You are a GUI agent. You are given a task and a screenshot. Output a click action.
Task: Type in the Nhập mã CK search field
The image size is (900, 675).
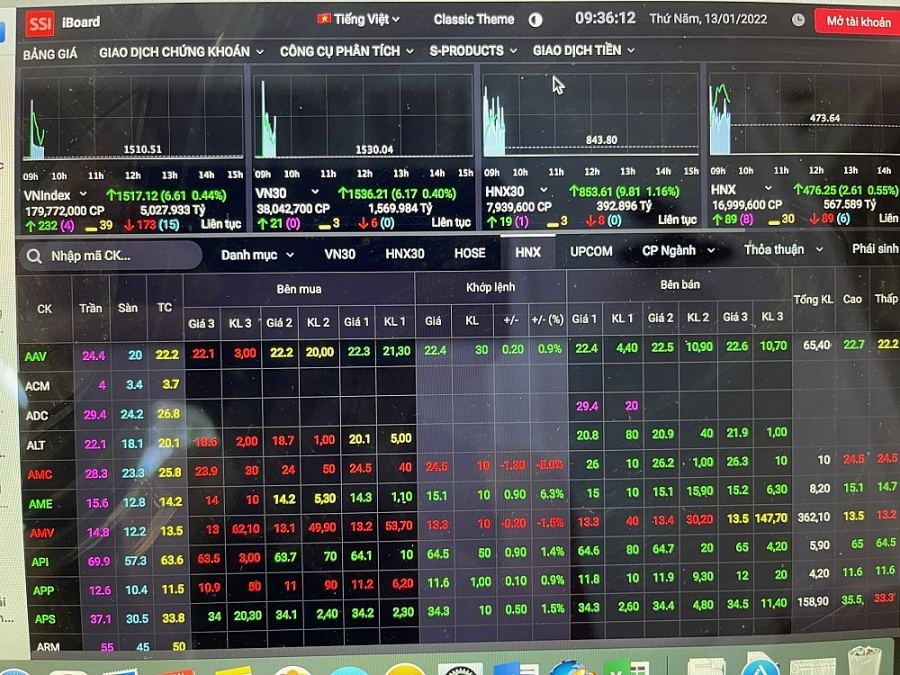pyautogui.click(x=120, y=256)
